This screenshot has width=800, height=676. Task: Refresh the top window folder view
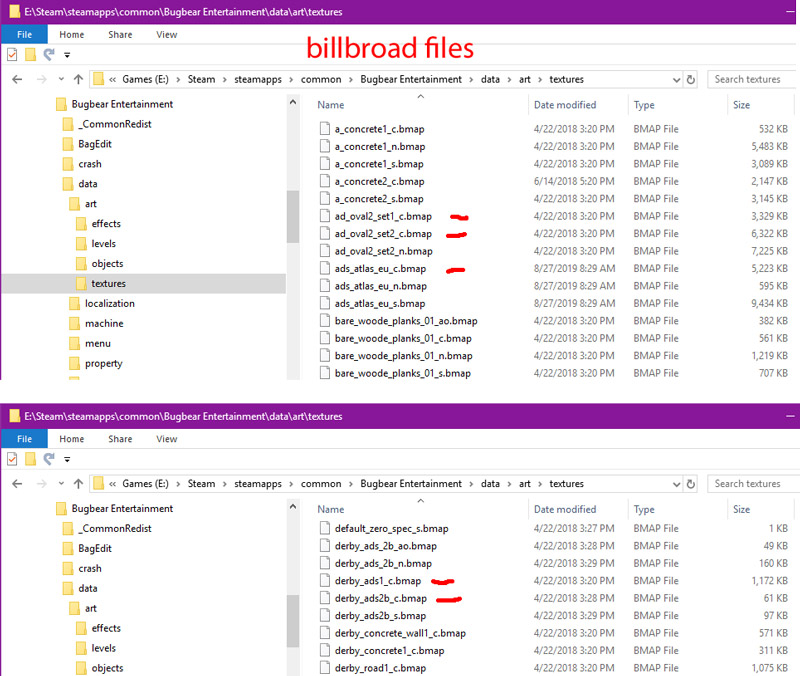coord(691,80)
